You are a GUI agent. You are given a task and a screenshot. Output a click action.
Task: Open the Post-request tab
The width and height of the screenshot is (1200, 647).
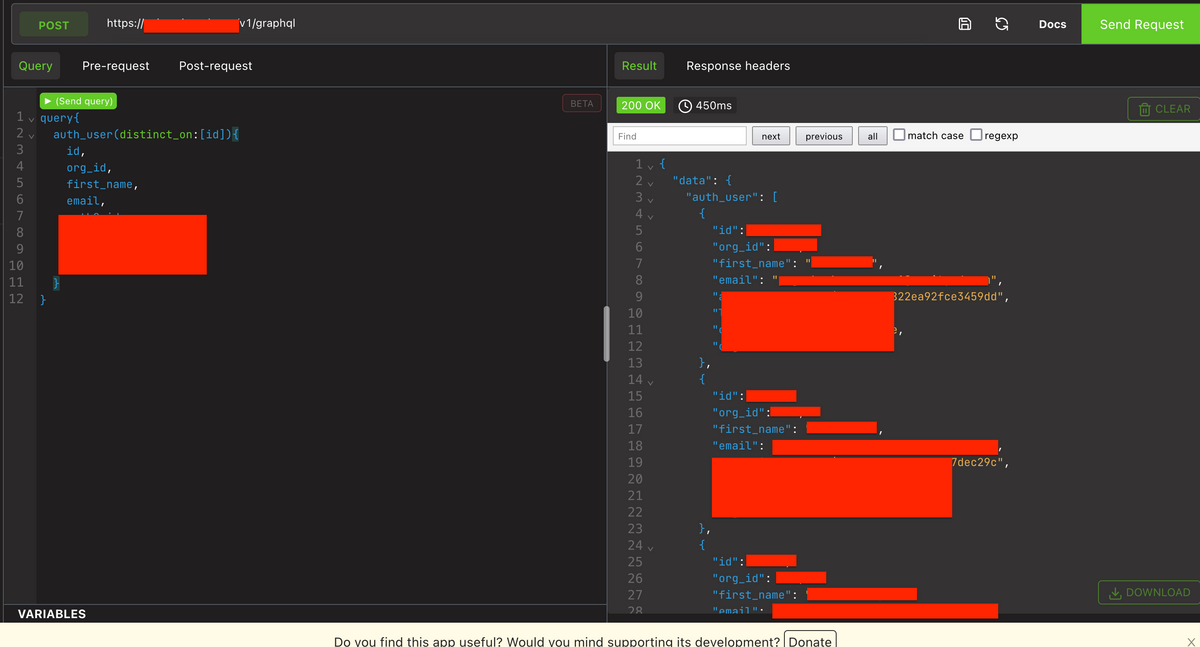[x=215, y=66]
